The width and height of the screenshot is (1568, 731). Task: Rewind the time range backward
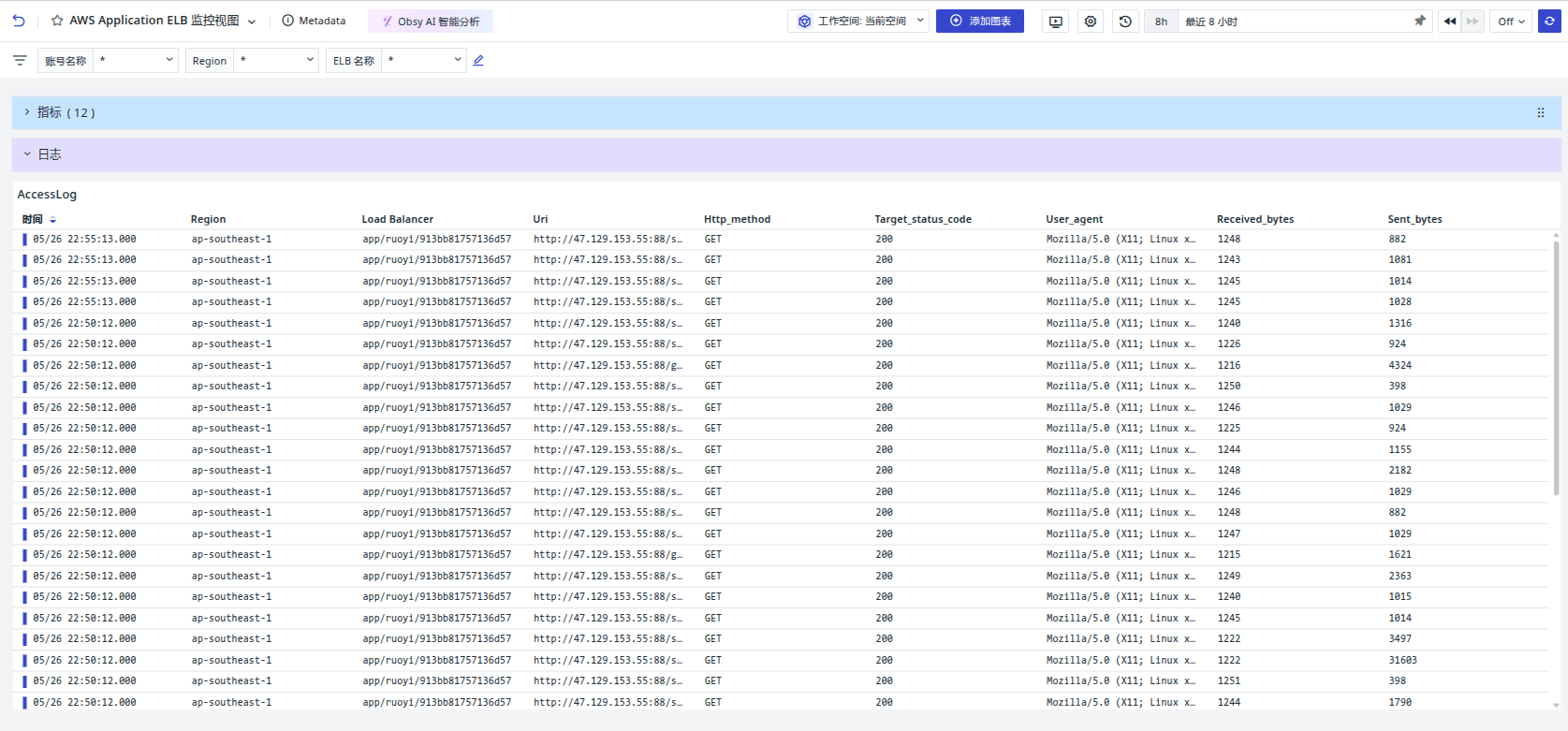click(1450, 22)
